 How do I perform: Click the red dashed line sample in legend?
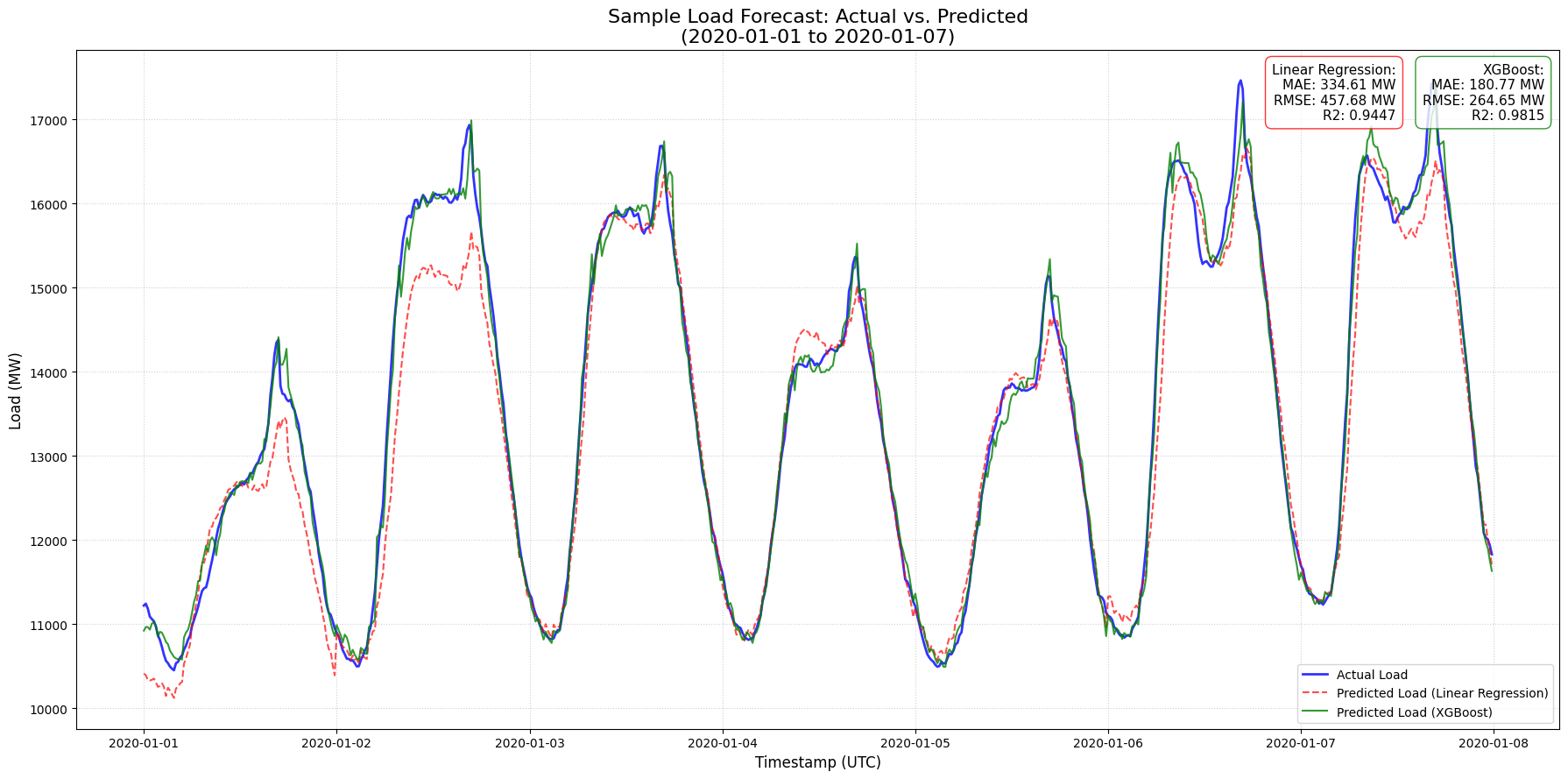point(1315,693)
